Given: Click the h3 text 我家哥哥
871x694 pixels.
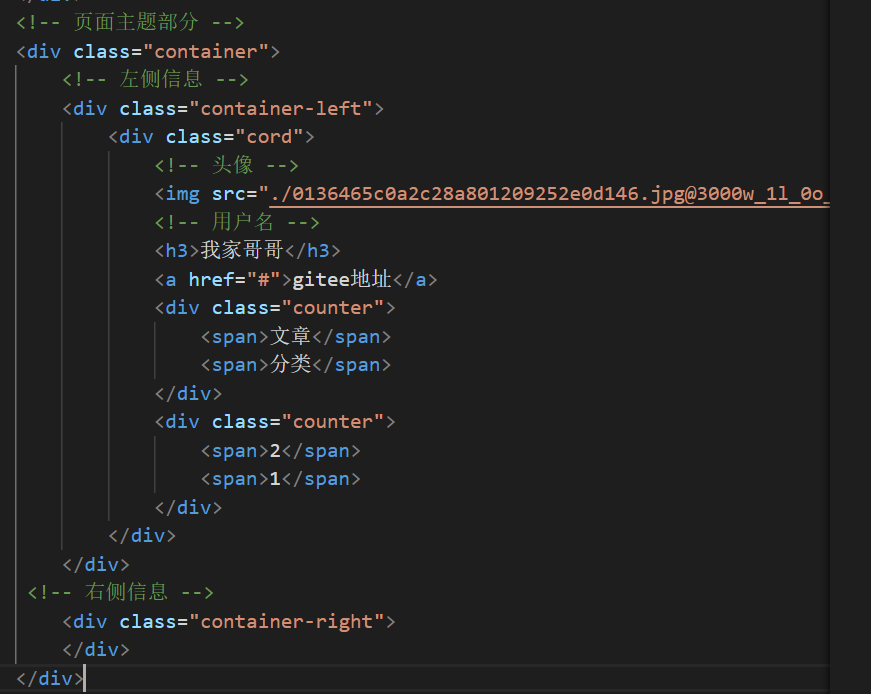Looking at the screenshot, I should 242,251.
